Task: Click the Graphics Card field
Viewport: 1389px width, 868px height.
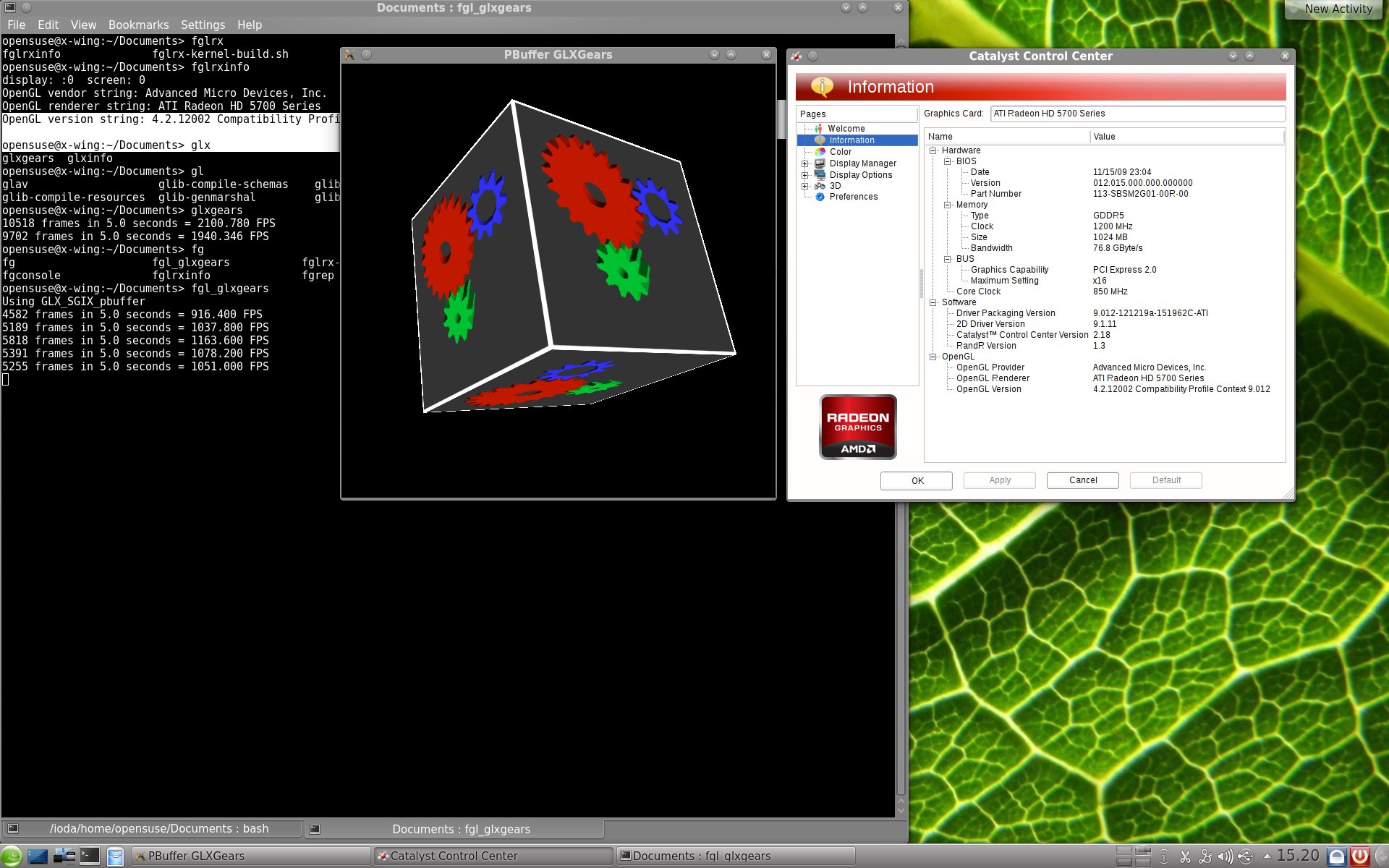Action: 1137,114
